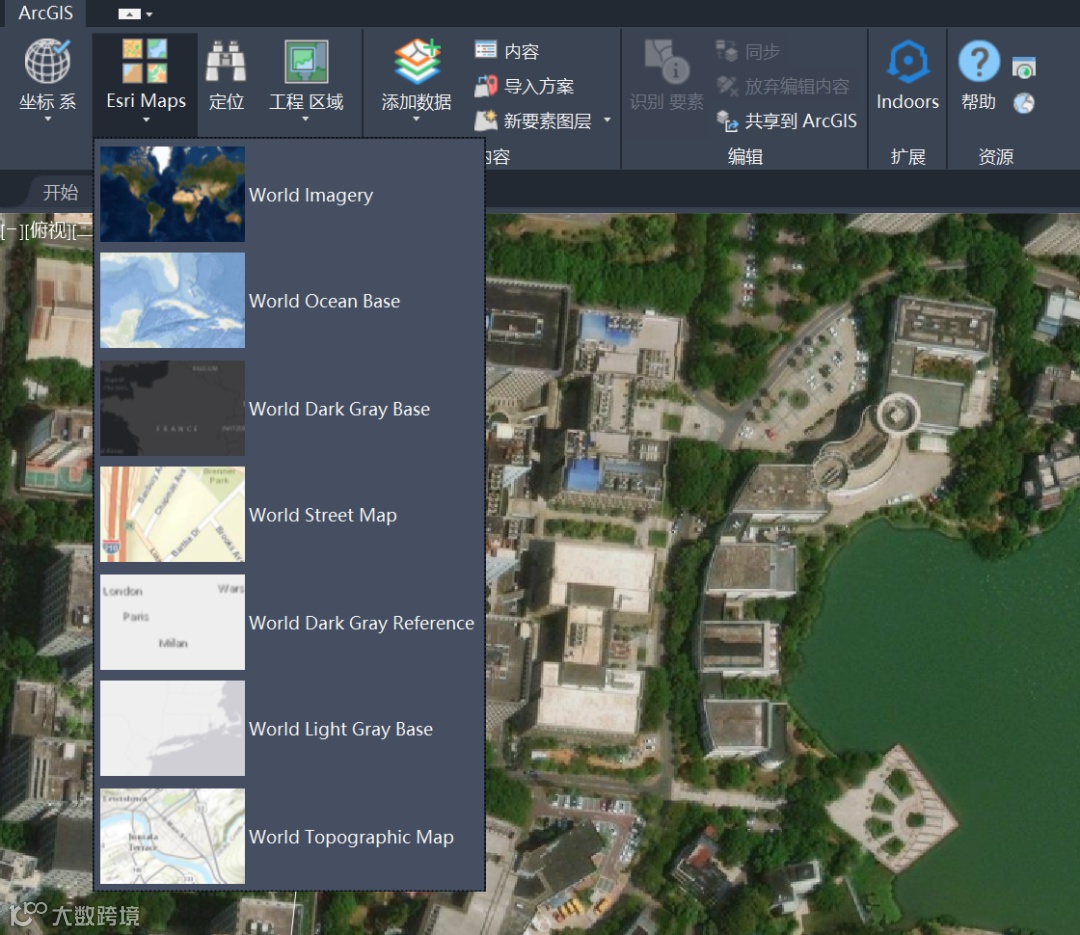Expand the 工程区域 dropdown arrow
Viewport: 1080px width, 935px height.
[306, 119]
